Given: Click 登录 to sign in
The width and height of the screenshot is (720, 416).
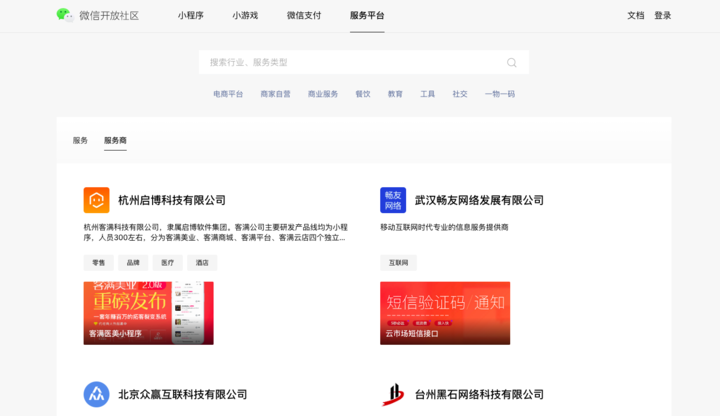Looking at the screenshot, I should click(663, 16).
